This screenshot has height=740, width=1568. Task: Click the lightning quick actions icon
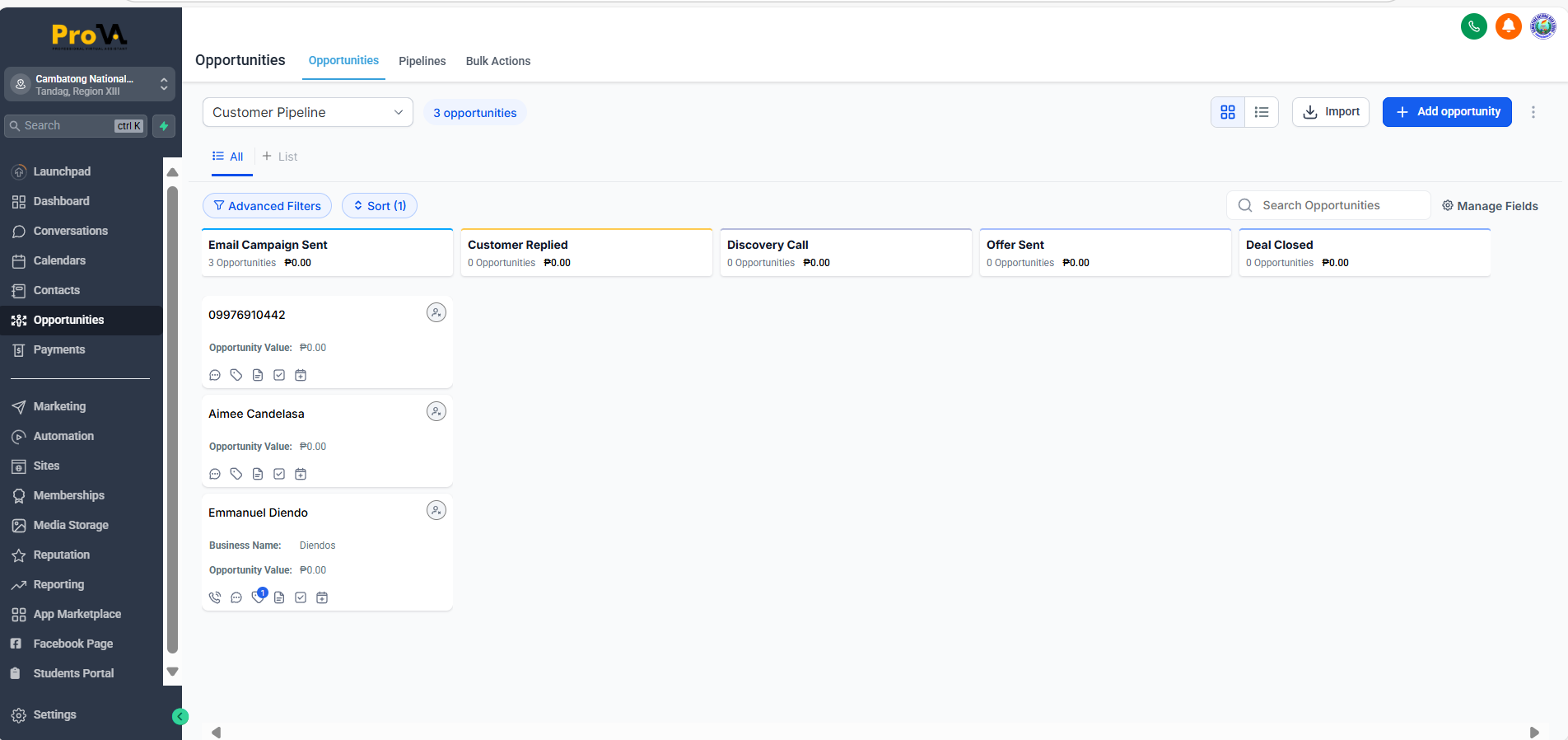(164, 126)
